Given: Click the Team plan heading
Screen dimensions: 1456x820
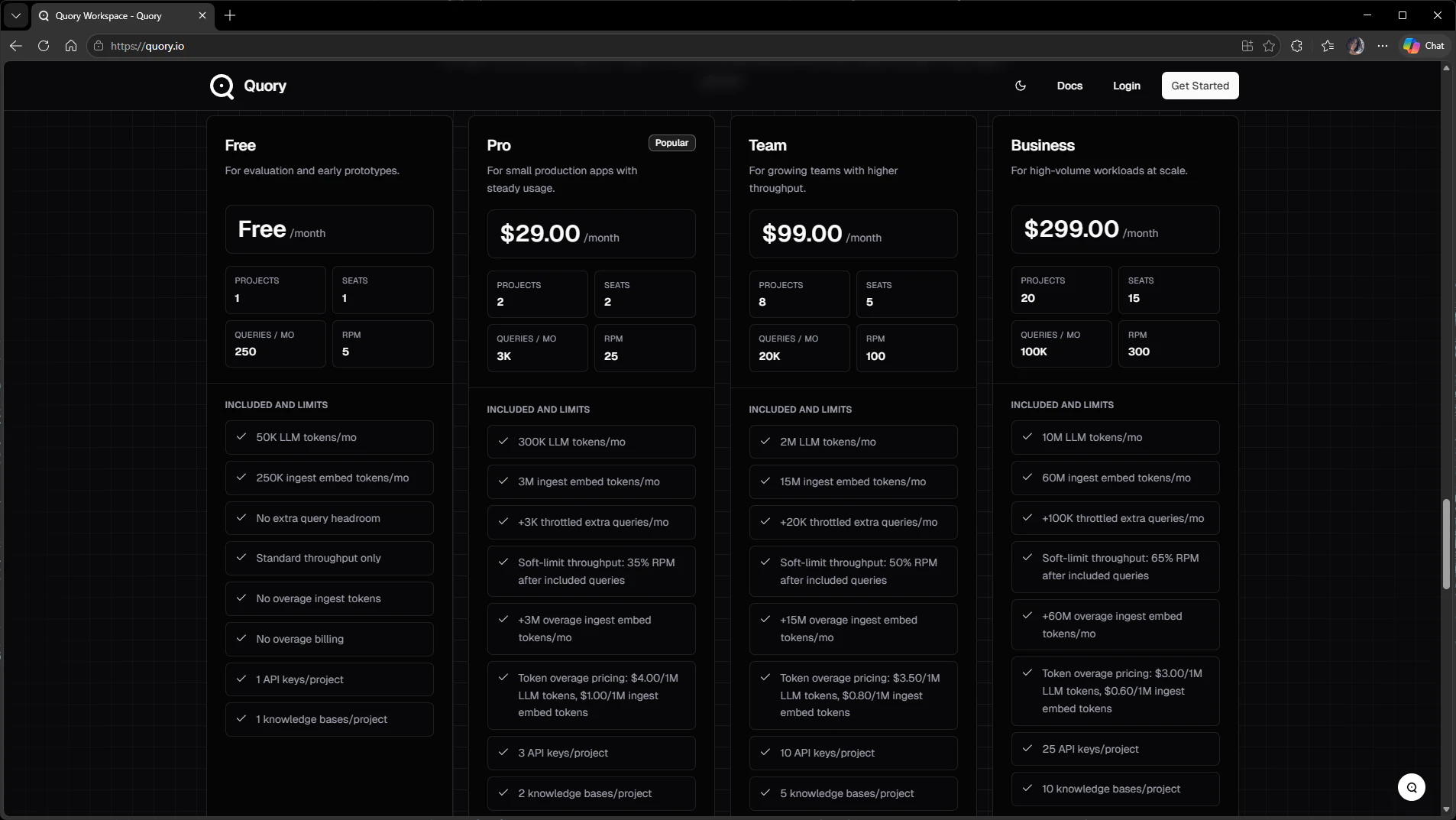Looking at the screenshot, I should point(768,145).
